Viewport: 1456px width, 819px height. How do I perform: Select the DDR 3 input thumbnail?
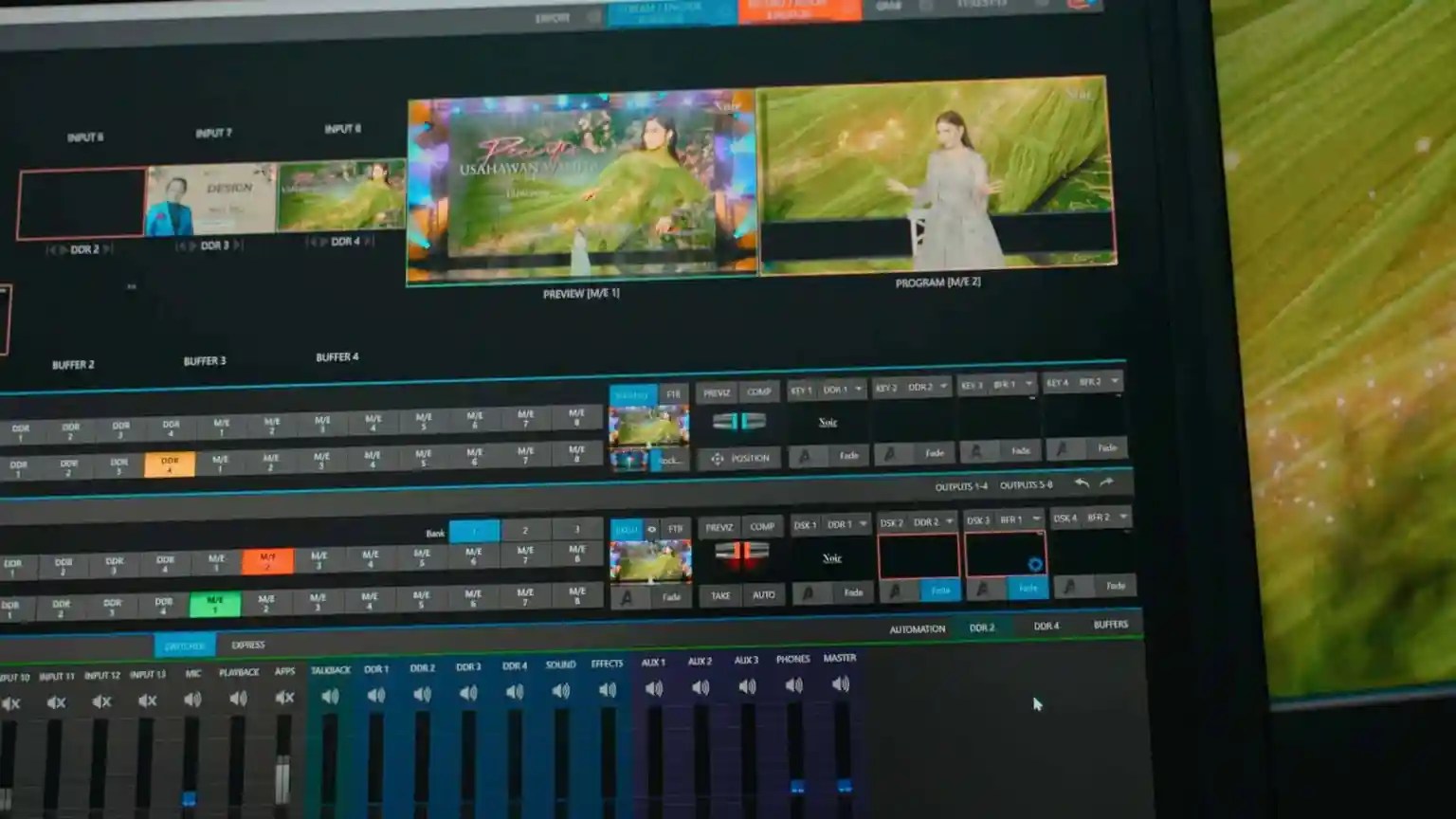(210, 200)
